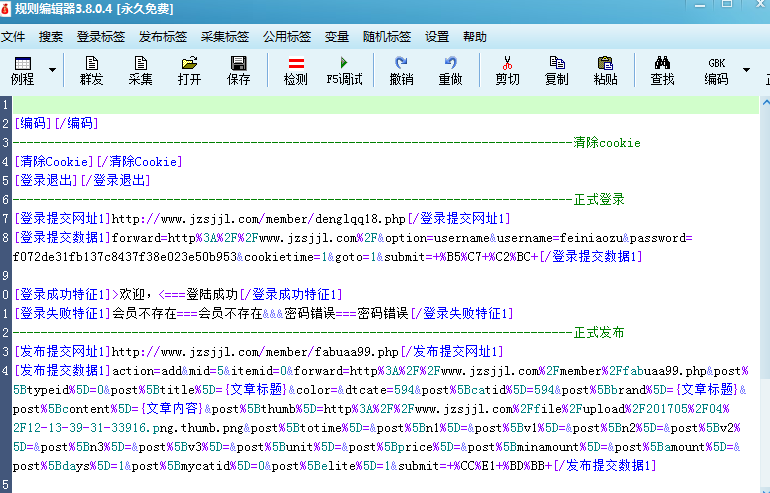770x493 pixels.
Task: Cut selection with the 剪切 scissors
Action: coord(507,71)
